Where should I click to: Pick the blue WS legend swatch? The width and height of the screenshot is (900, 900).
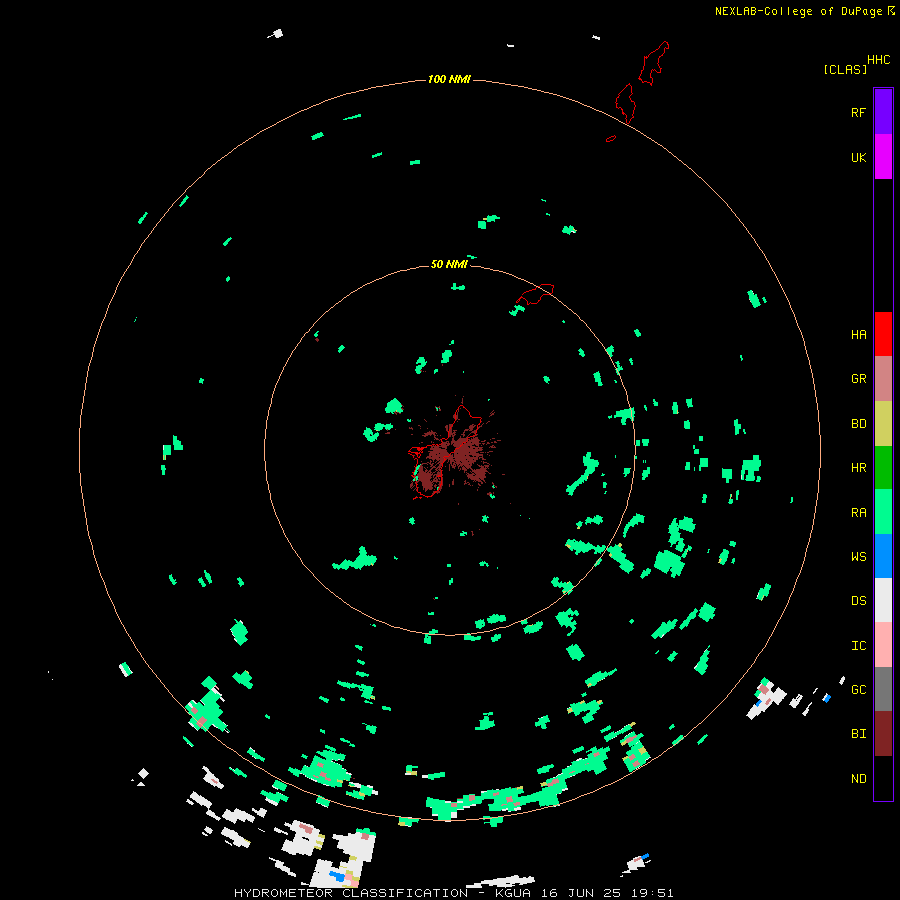883,556
